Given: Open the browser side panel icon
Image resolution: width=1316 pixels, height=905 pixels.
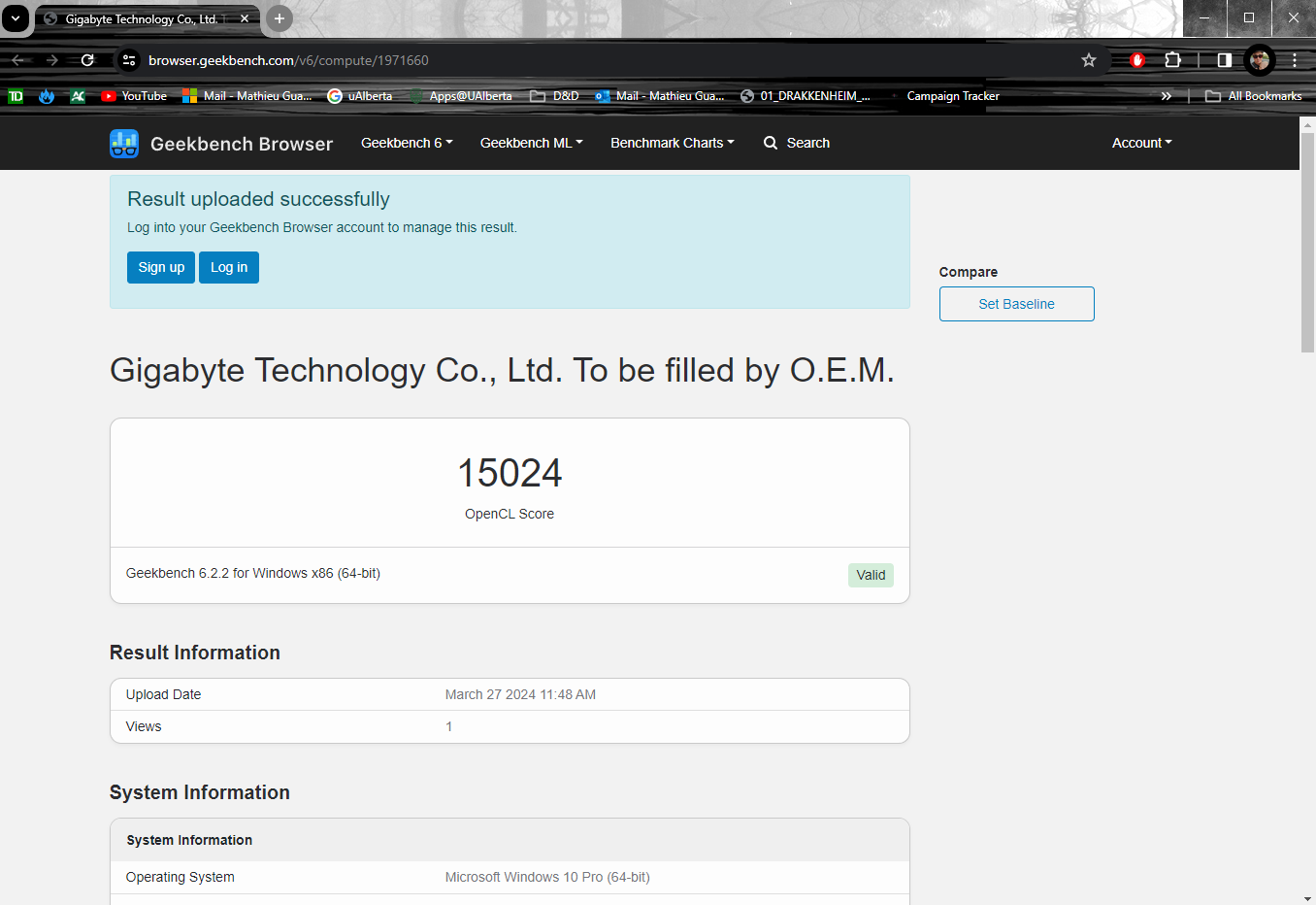Looking at the screenshot, I should click(x=1225, y=60).
